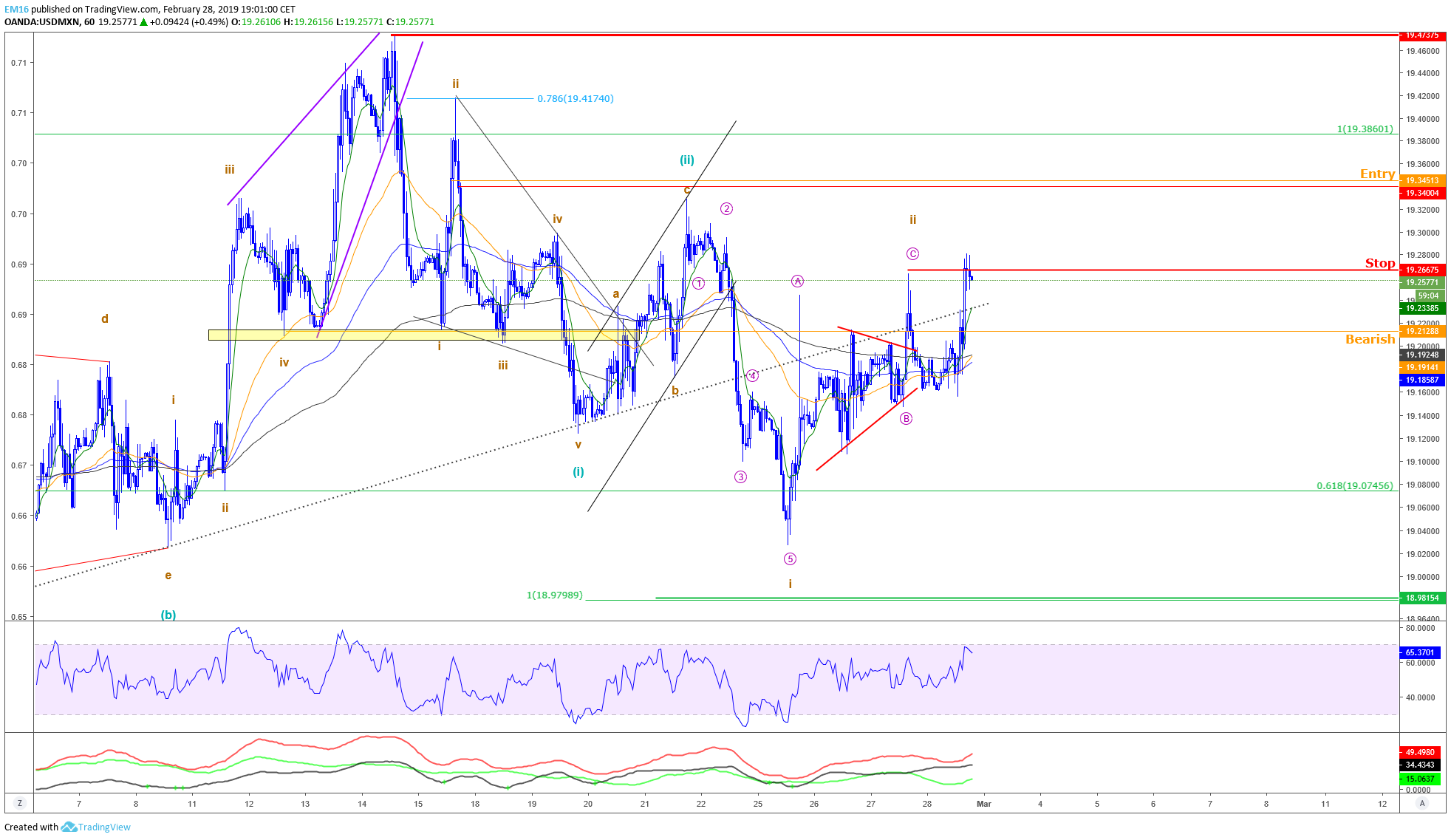Select the 19.23385 green price label
The image size is (1451, 840).
[x=1421, y=308]
